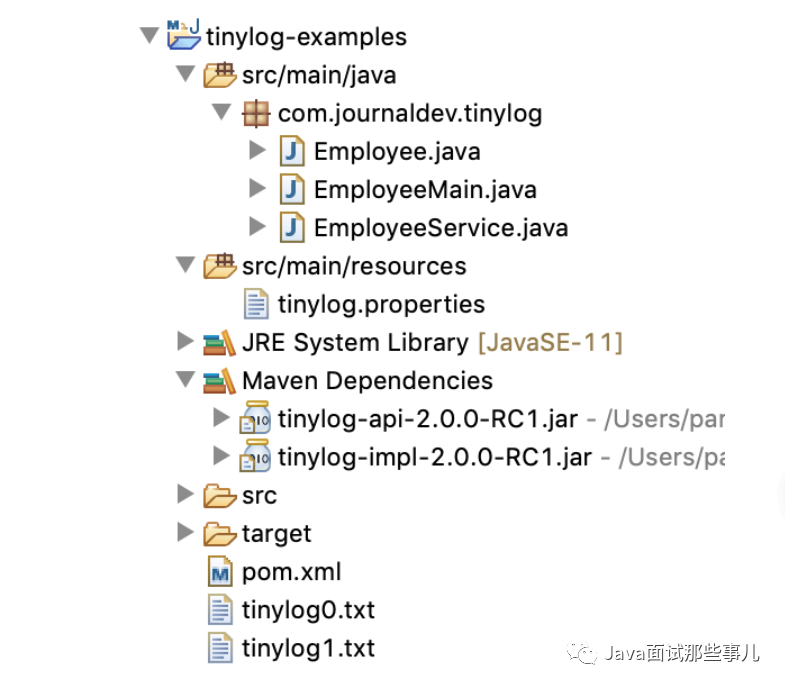Image resolution: width=785 pixels, height=687 pixels.
Task: Collapse the src/main/resources folder
Action: (x=185, y=264)
